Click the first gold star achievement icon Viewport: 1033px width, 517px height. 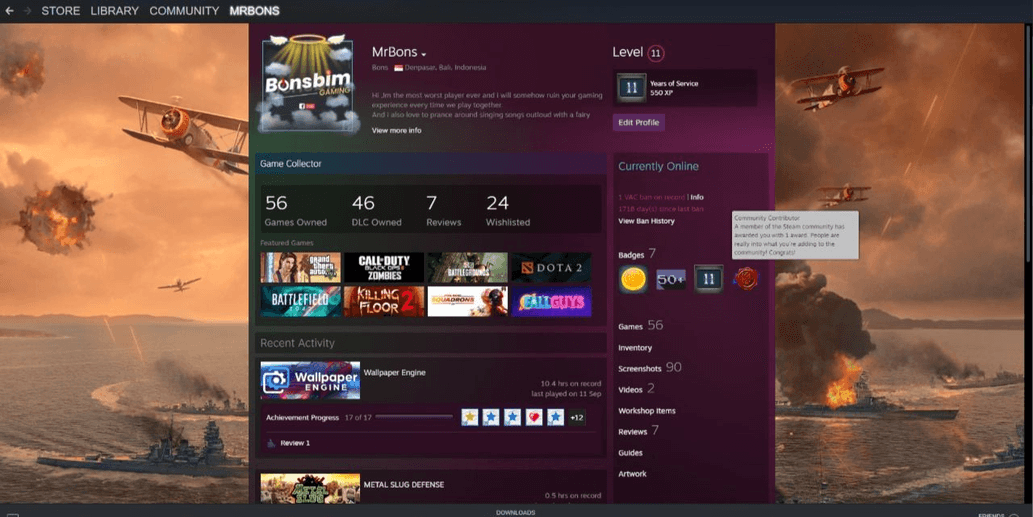click(469, 418)
